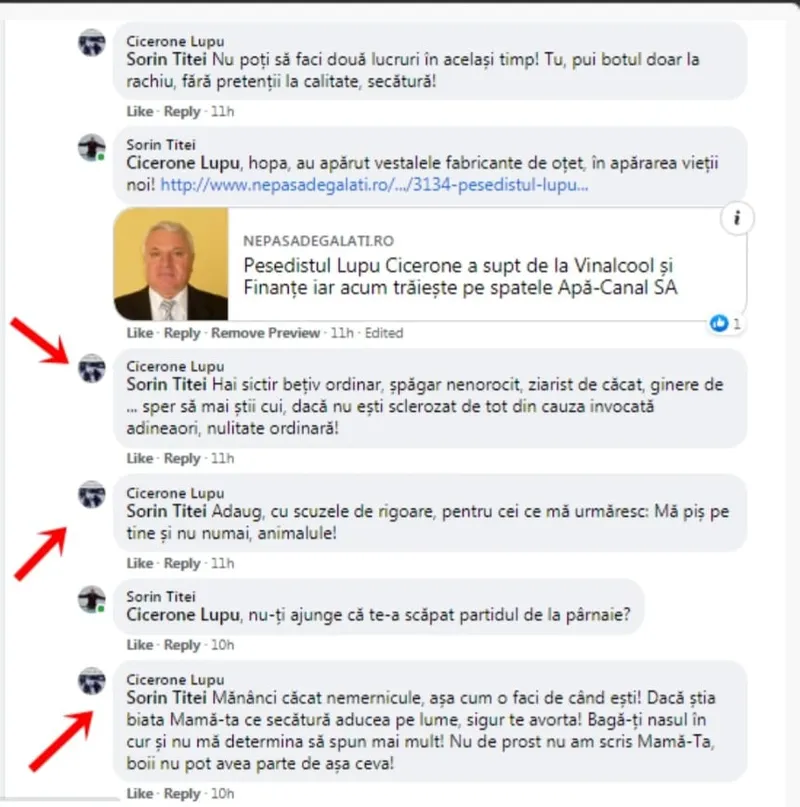Screen dimensions: 800x807
Task: Click Sorin Titei's avatar next to the 'partidul' comment
Action: [x=92, y=599]
